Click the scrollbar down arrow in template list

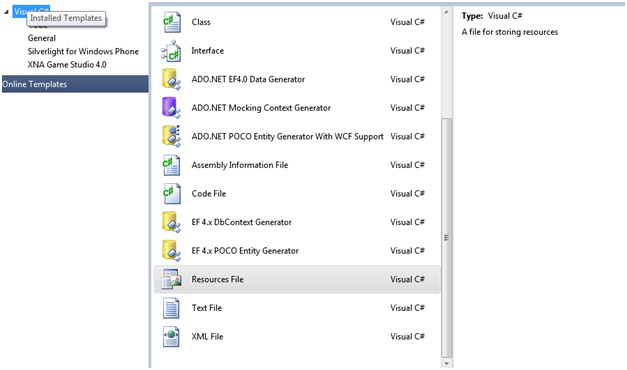pos(447,364)
